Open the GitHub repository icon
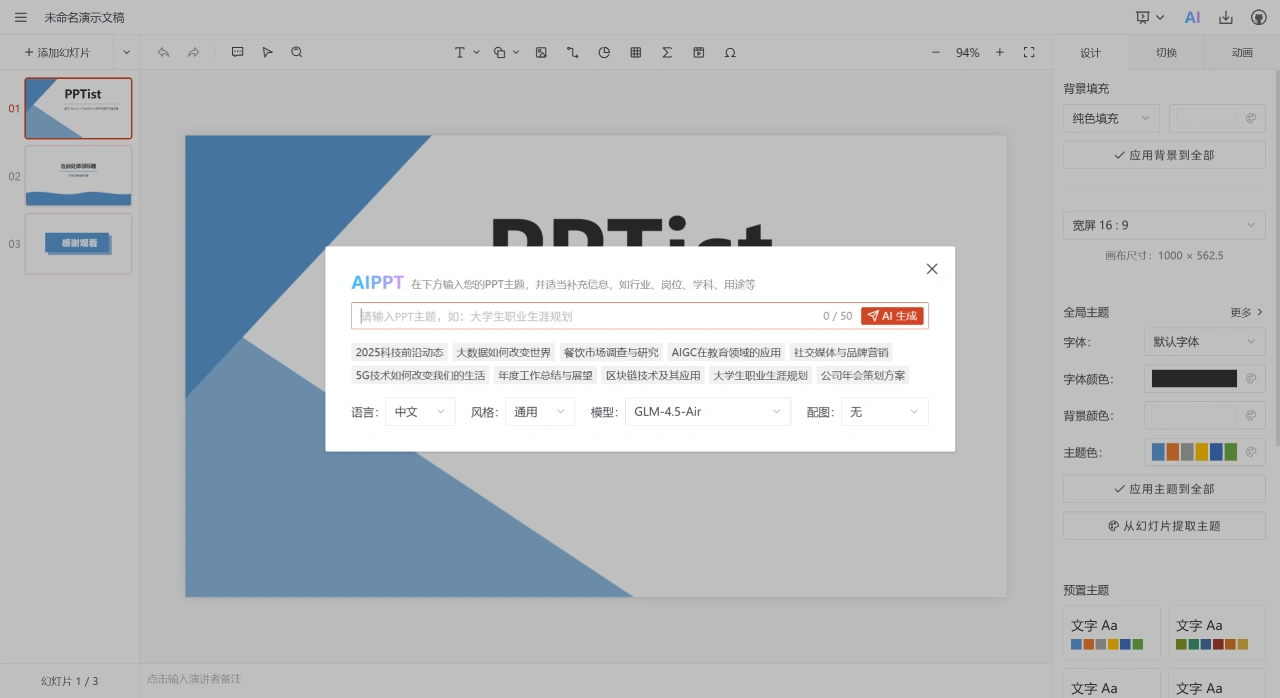Screen dimensions: 1280x698 (1258, 17)
